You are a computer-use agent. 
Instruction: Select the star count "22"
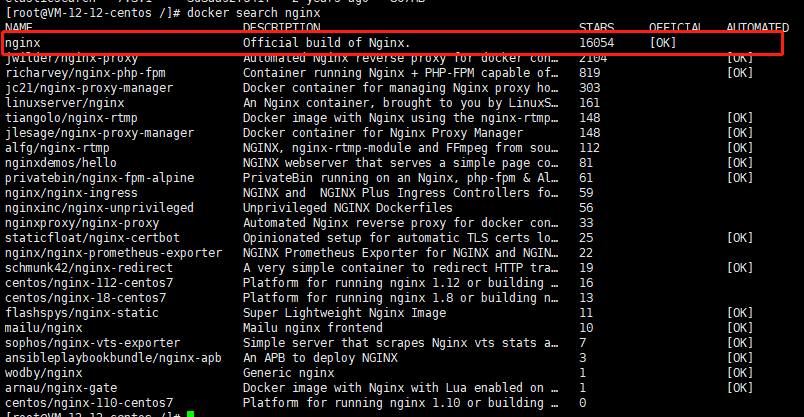tap(586, 253)
